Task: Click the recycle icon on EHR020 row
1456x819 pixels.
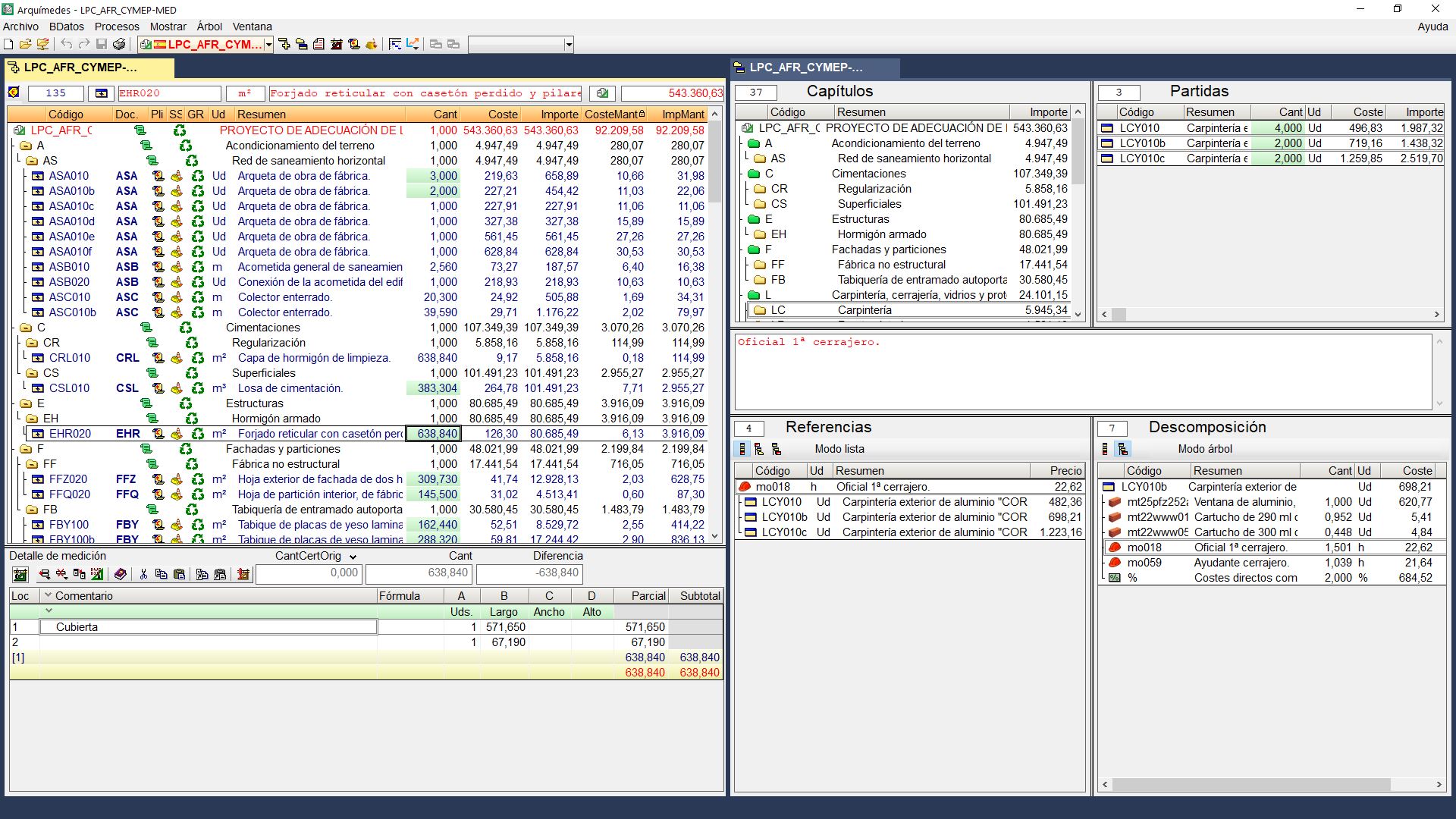Action: 198,434
